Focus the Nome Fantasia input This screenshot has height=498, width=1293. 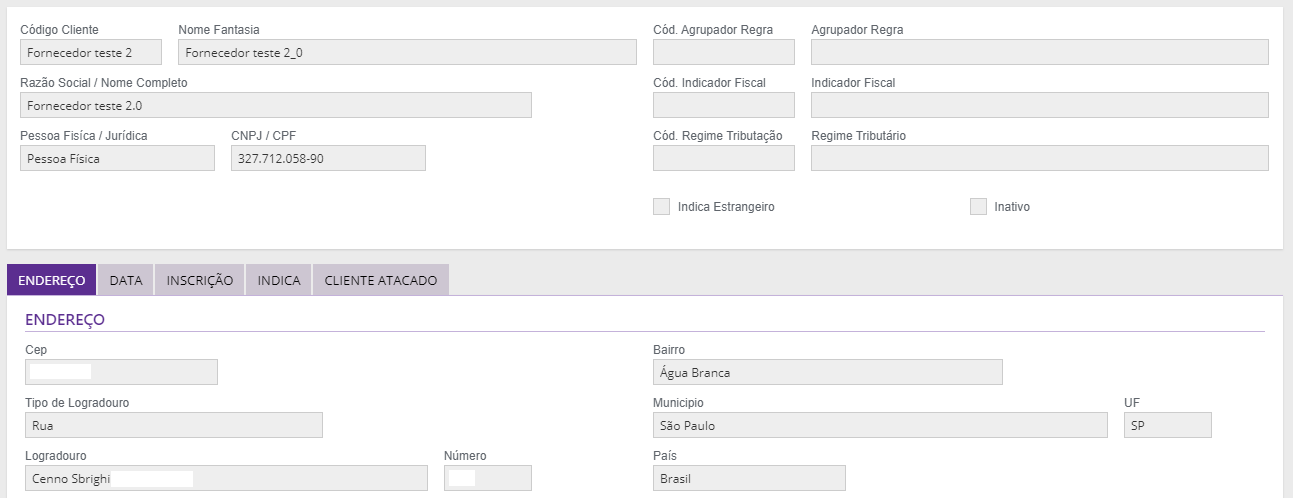(407, 52)
